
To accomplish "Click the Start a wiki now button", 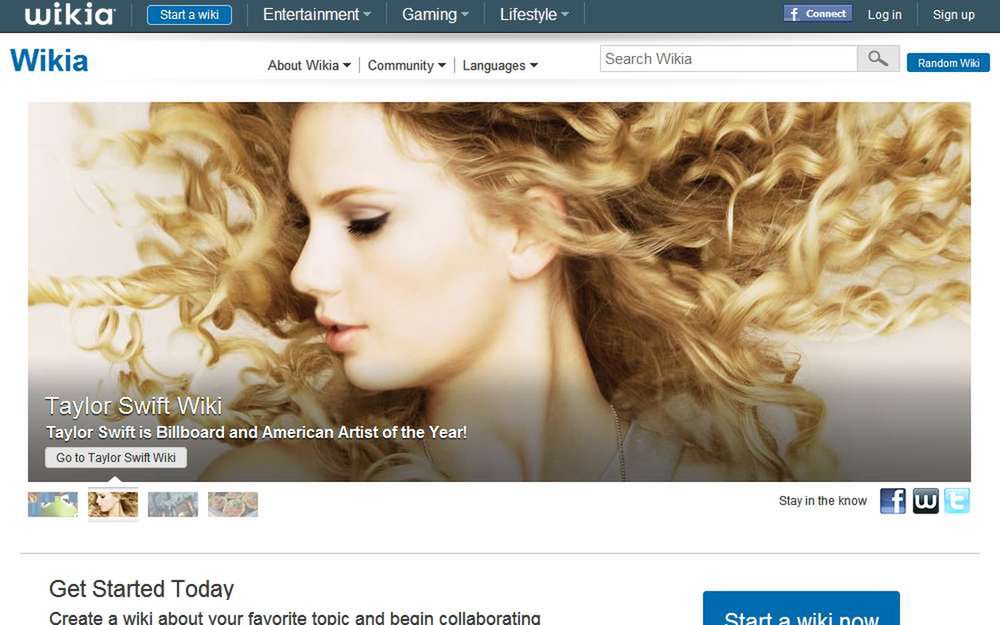I will (801, 610).
